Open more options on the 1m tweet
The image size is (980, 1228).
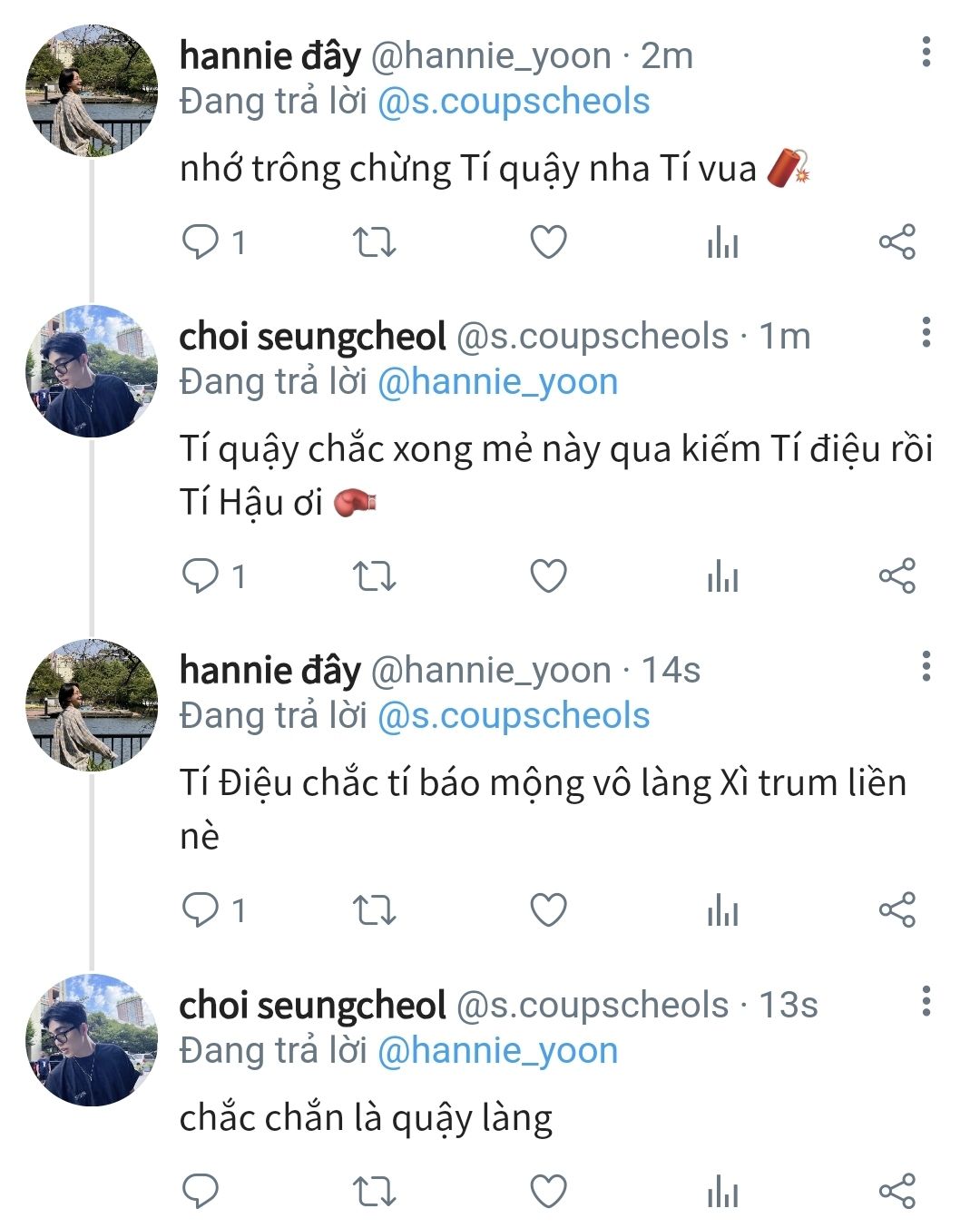926,333
